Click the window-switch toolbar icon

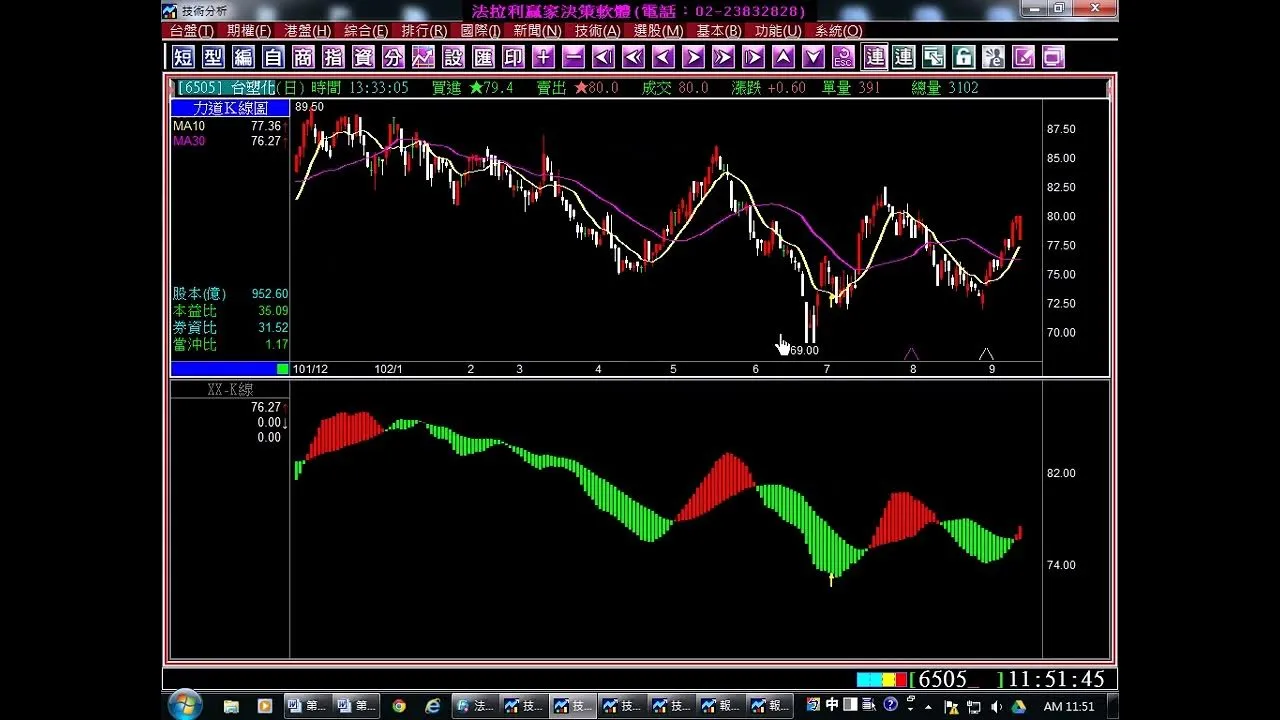tap(933, 57)
